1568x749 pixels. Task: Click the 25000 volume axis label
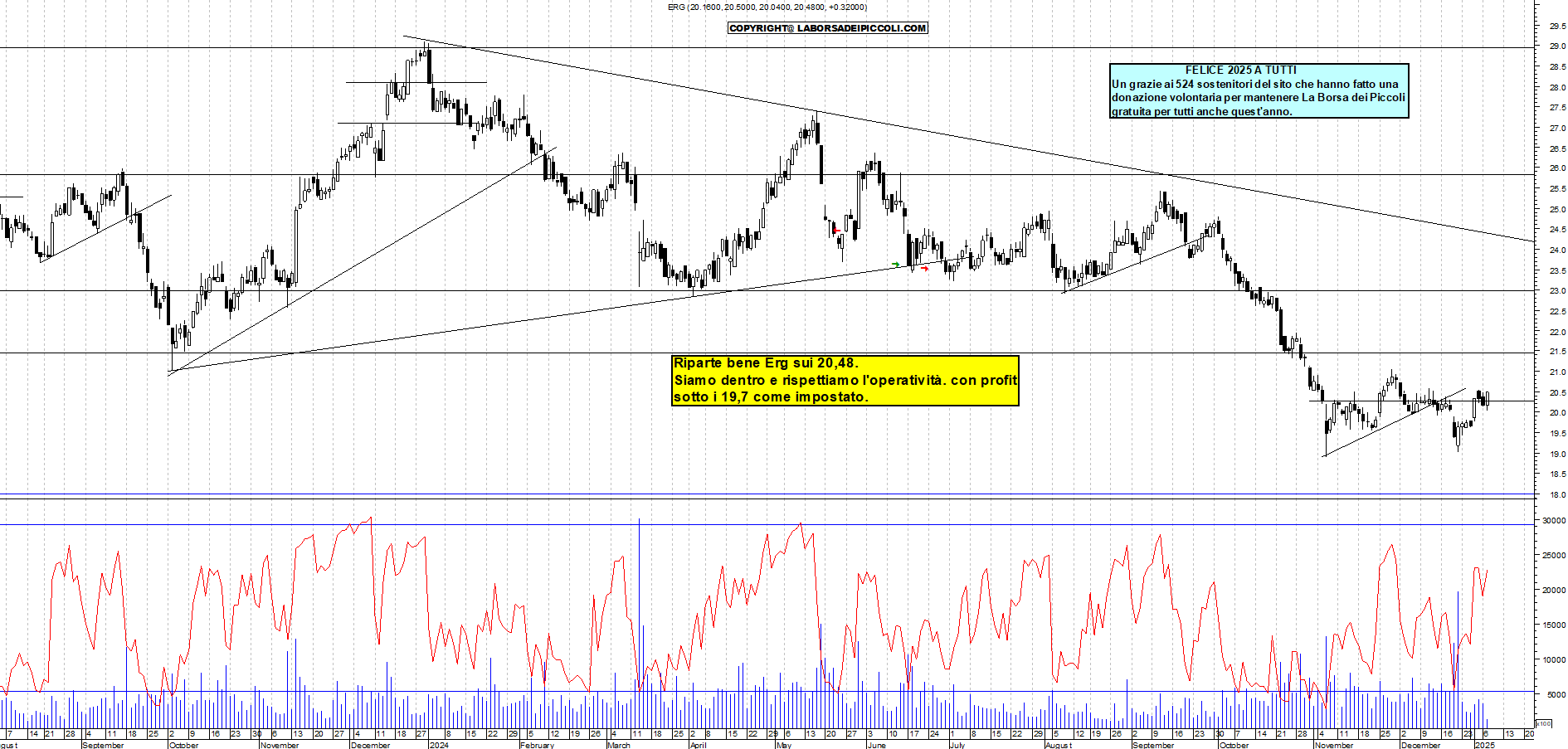click(1554, 556)
